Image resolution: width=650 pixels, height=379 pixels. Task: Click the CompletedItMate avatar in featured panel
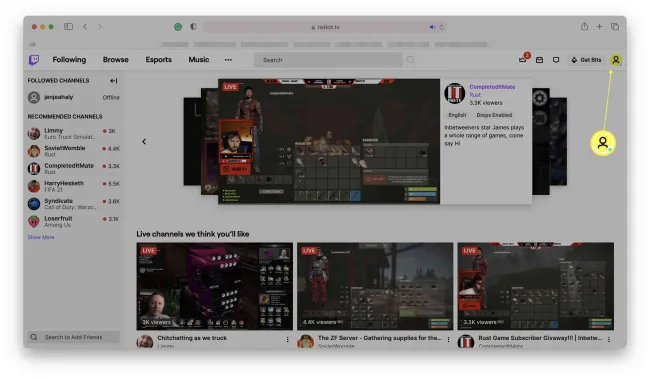(455, 93)
